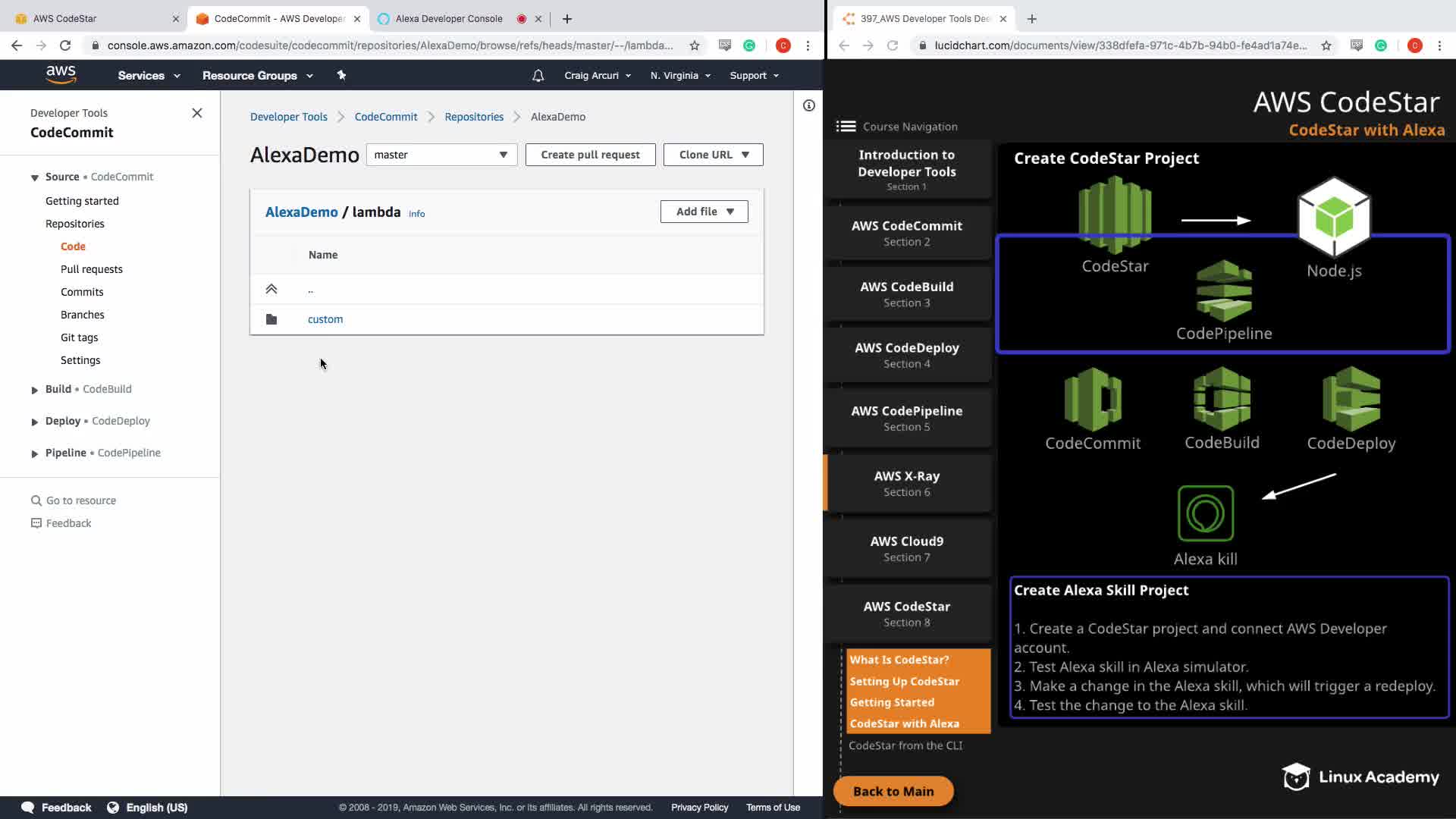Open the Repositories breadcrumb link
Image resolution: width=1456 pixels, height=819 pixels.
tap(474, 117)
